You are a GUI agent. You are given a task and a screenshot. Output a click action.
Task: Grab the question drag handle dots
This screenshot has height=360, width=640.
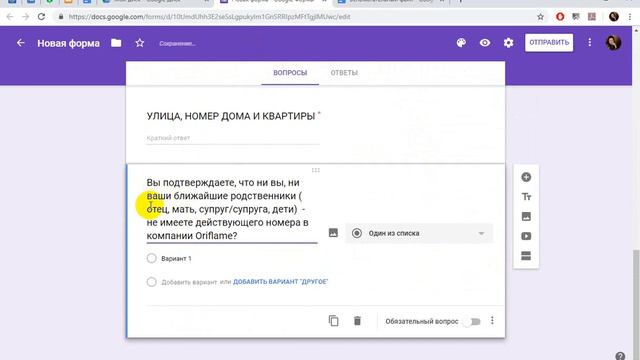click(x=316, y=170)
